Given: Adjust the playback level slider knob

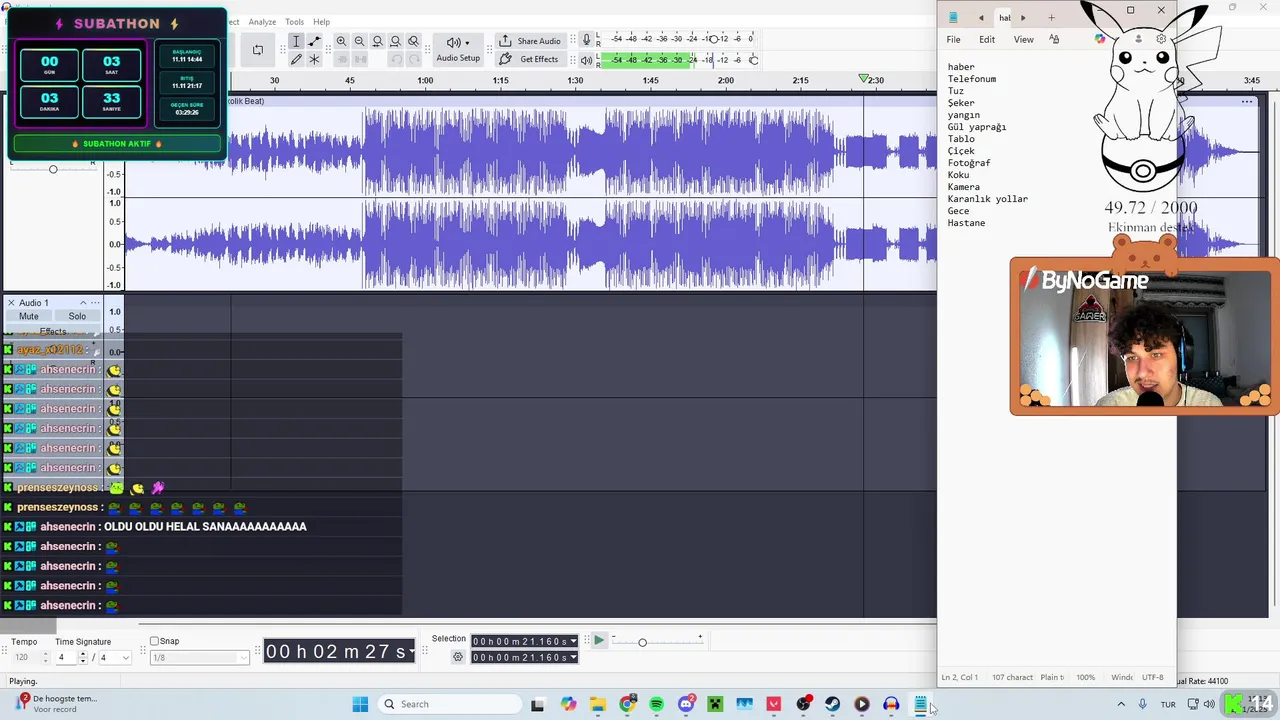Looking at the screenshot, I should (753, 60).
